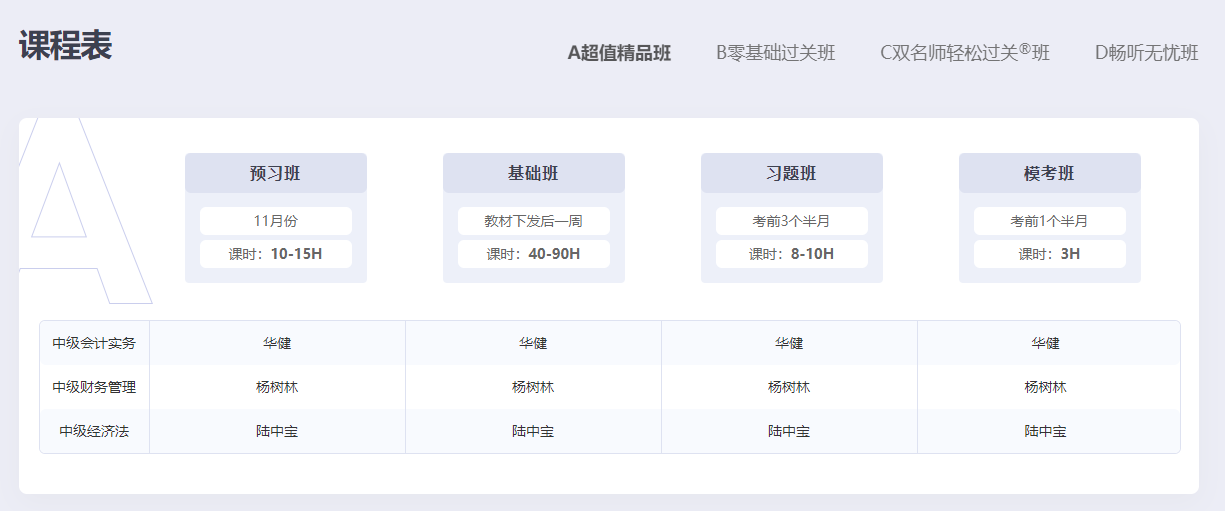The width and height of the screenshot is (1225, 511).
Task: Open the B零基础过关班 tab
Action: pyautogui.click(x=775, y=53)
